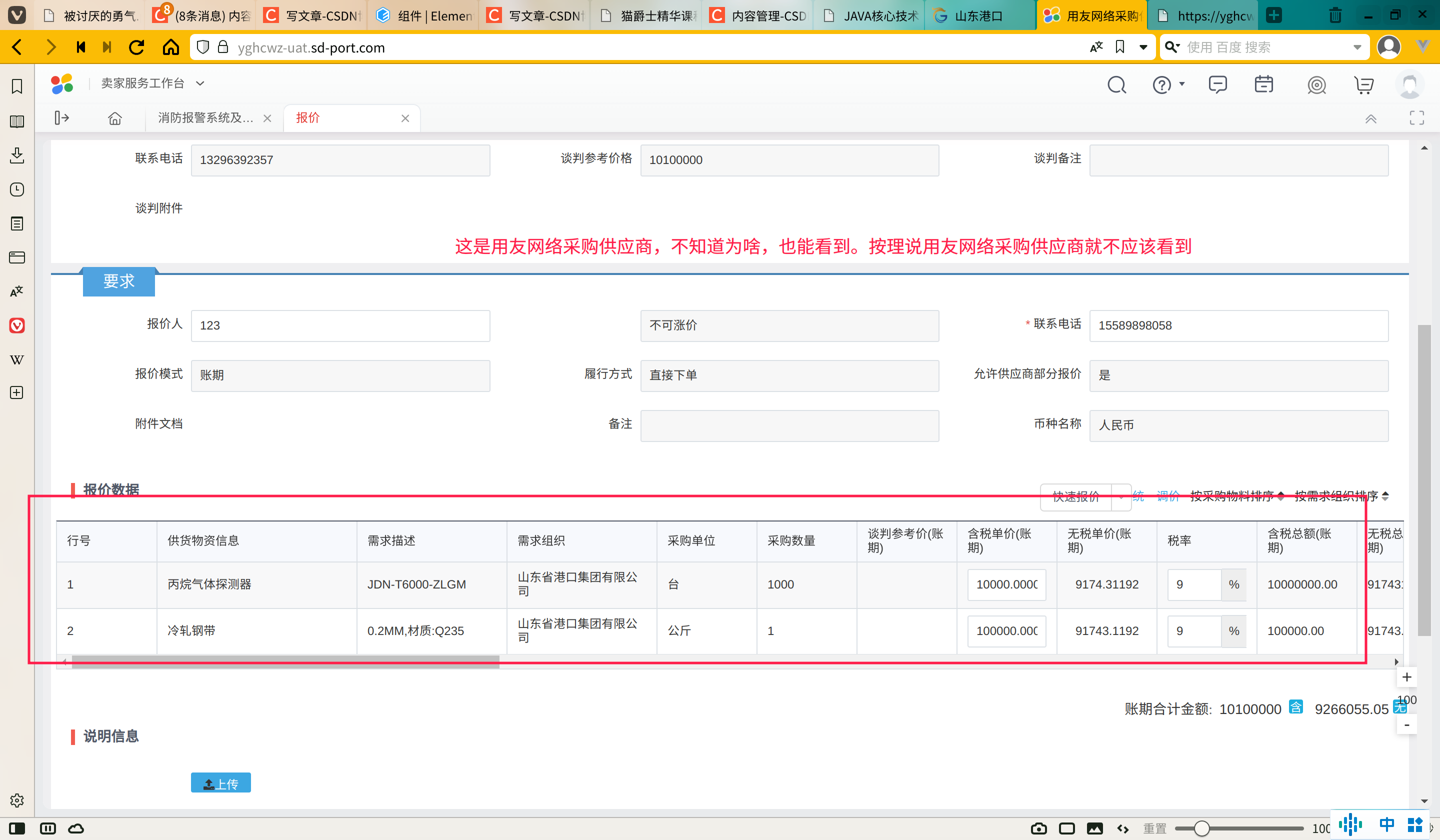1440x840 pixels.
Task: Open the calendar icon in header
Action: tap(1263, 84)
